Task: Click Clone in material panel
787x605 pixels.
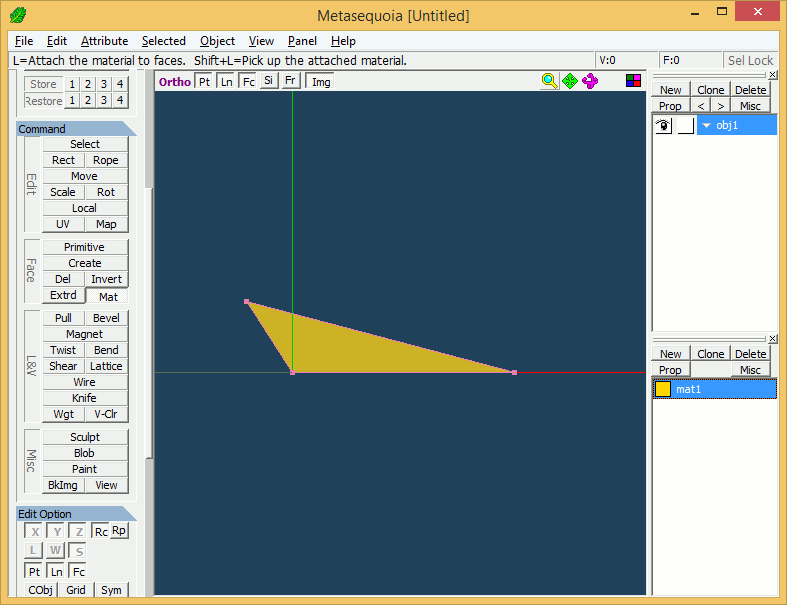Action: [x=711, y=354]
